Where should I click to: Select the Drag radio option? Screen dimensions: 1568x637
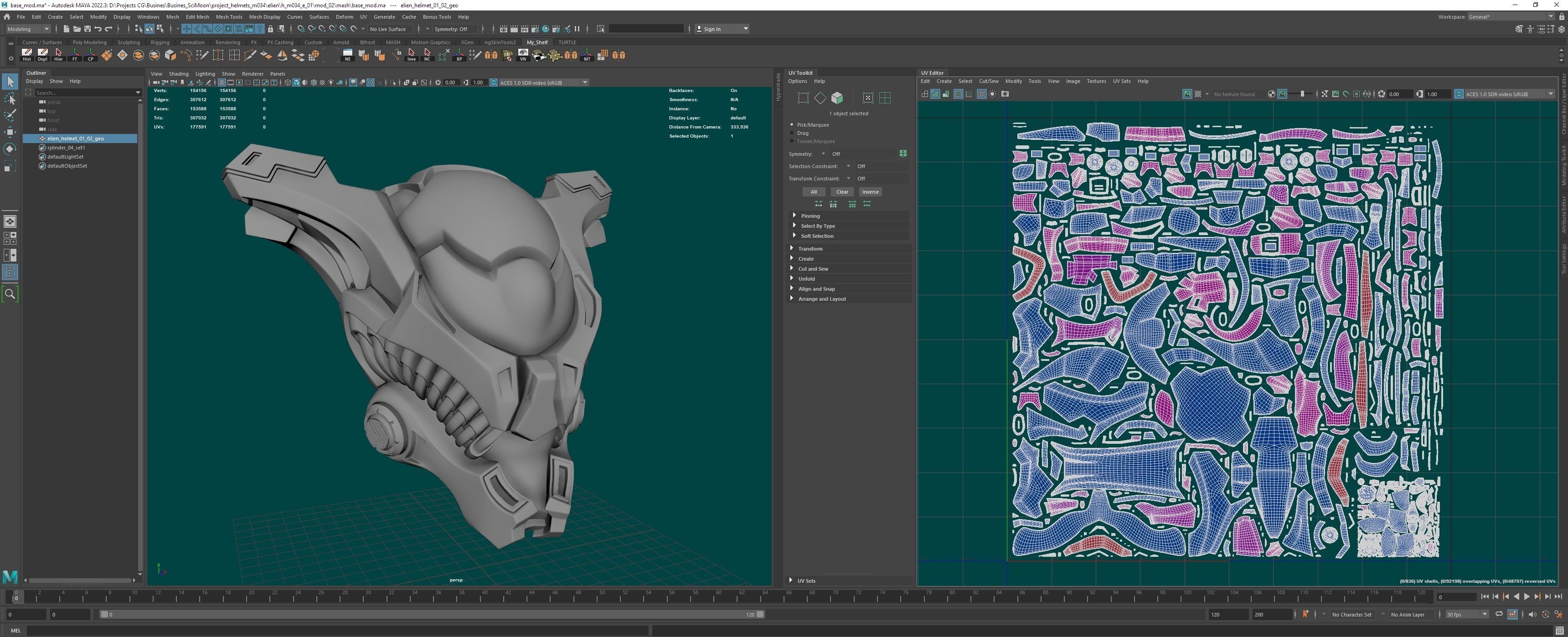point(792,133)
